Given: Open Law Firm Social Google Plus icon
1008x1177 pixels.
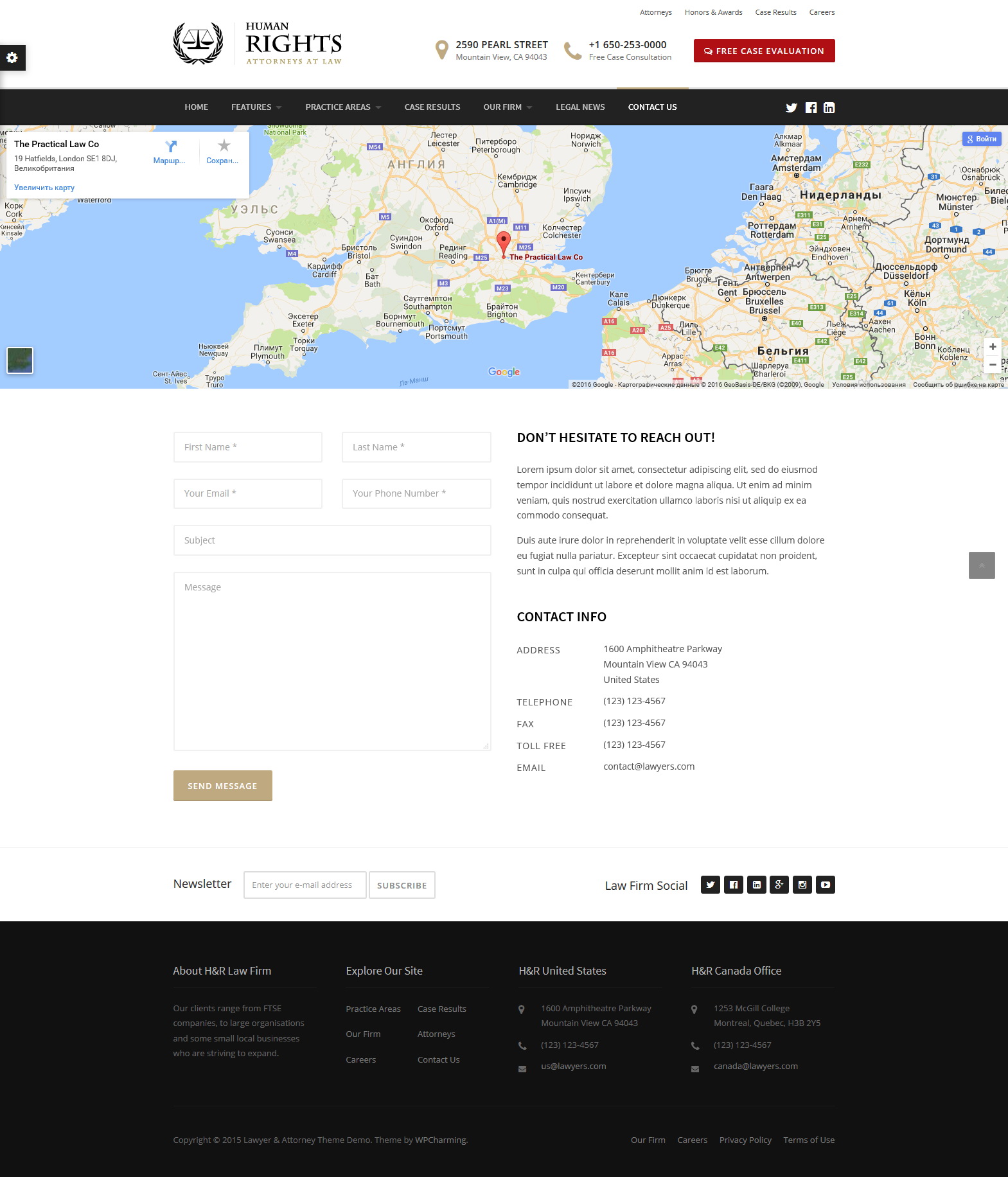Looking at the screenshot, I should [779, 885].
